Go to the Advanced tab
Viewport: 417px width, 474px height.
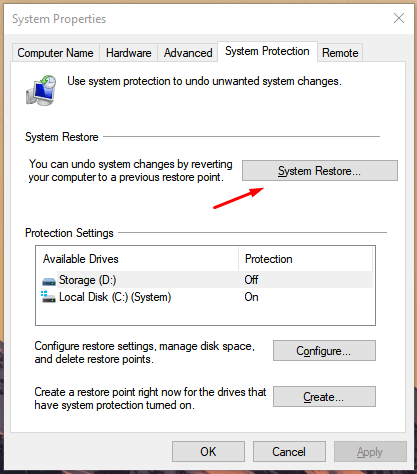tap(188, 53)
